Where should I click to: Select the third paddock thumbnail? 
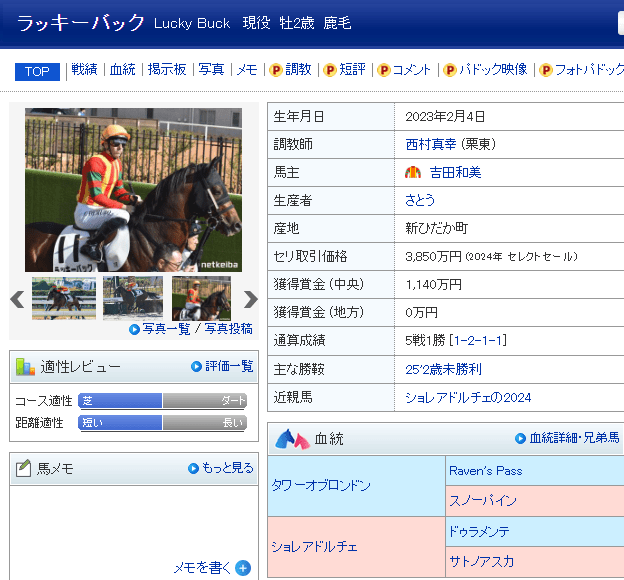click(201, 299)
